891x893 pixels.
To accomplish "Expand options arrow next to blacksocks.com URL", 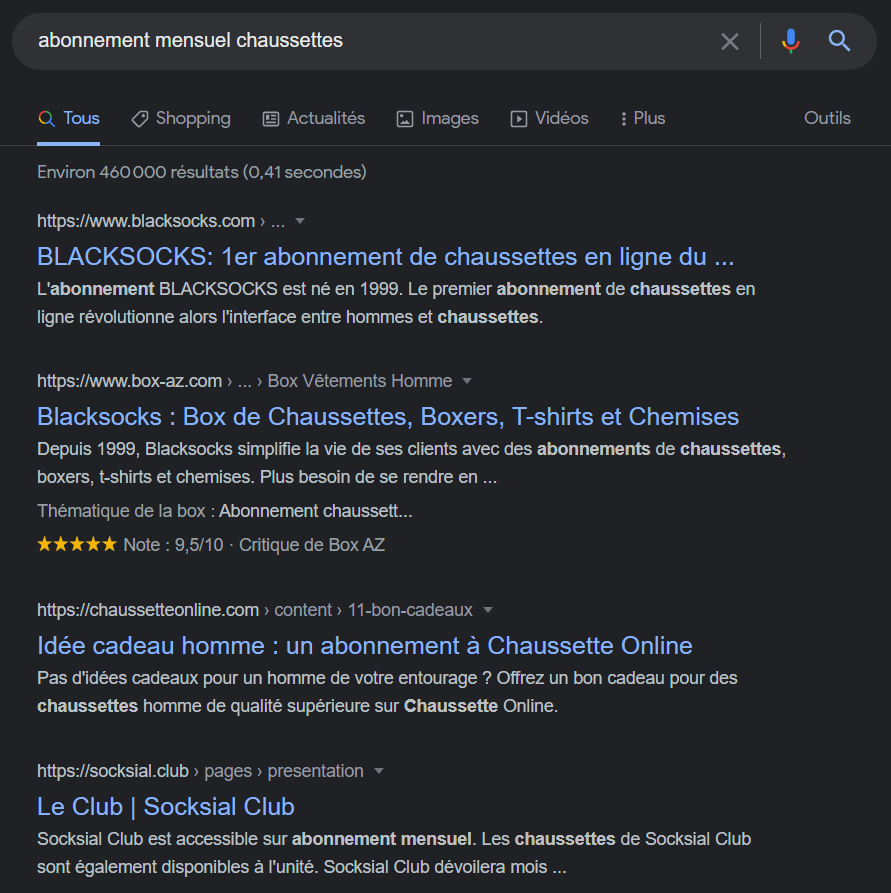I will (300, 221).
